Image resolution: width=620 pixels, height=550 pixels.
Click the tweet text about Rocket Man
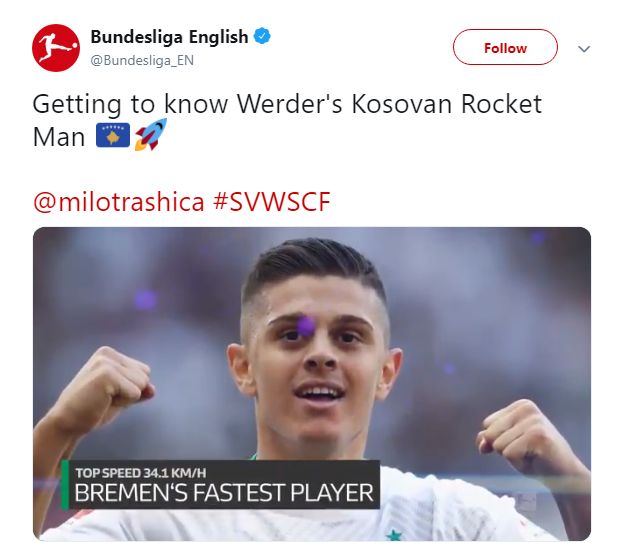(287, 121)
